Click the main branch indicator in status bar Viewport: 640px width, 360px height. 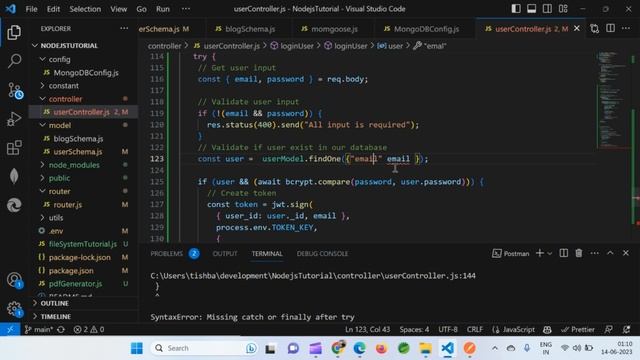click(38, 329)
